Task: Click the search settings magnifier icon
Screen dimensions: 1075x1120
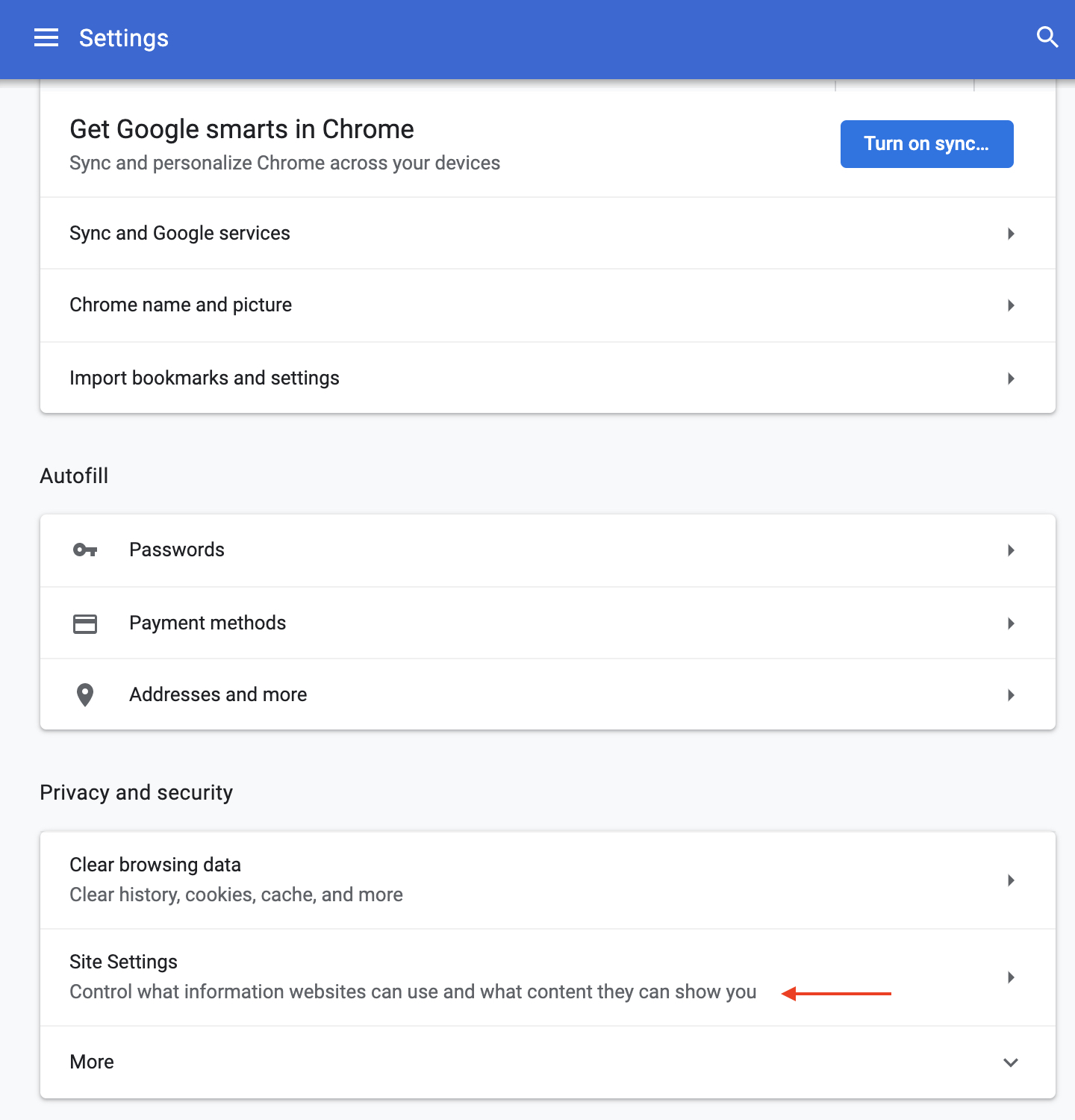Action: (x=1047, y=37)
